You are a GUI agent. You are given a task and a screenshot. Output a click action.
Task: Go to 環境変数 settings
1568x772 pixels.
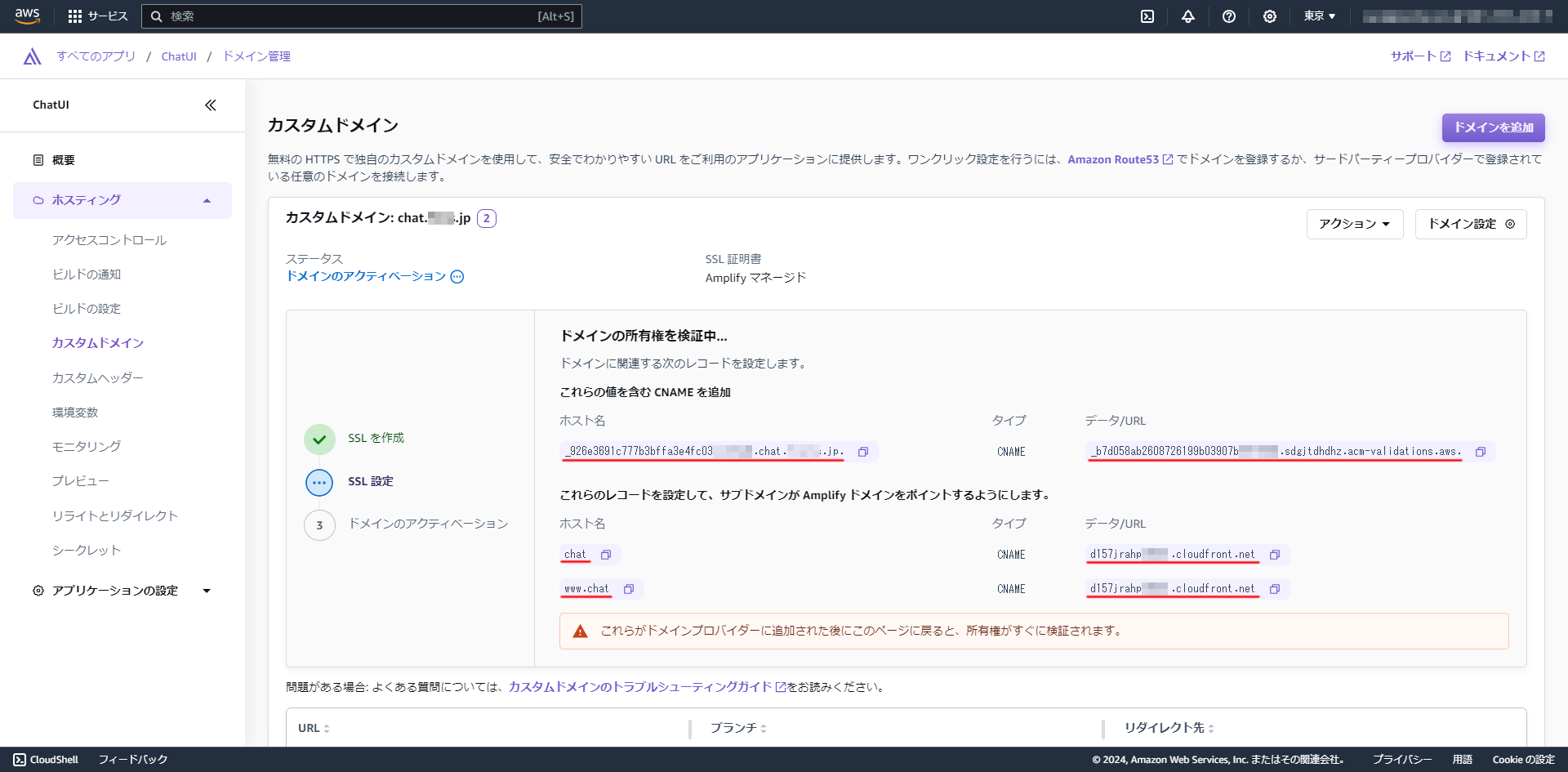click(x=75, y=413)
